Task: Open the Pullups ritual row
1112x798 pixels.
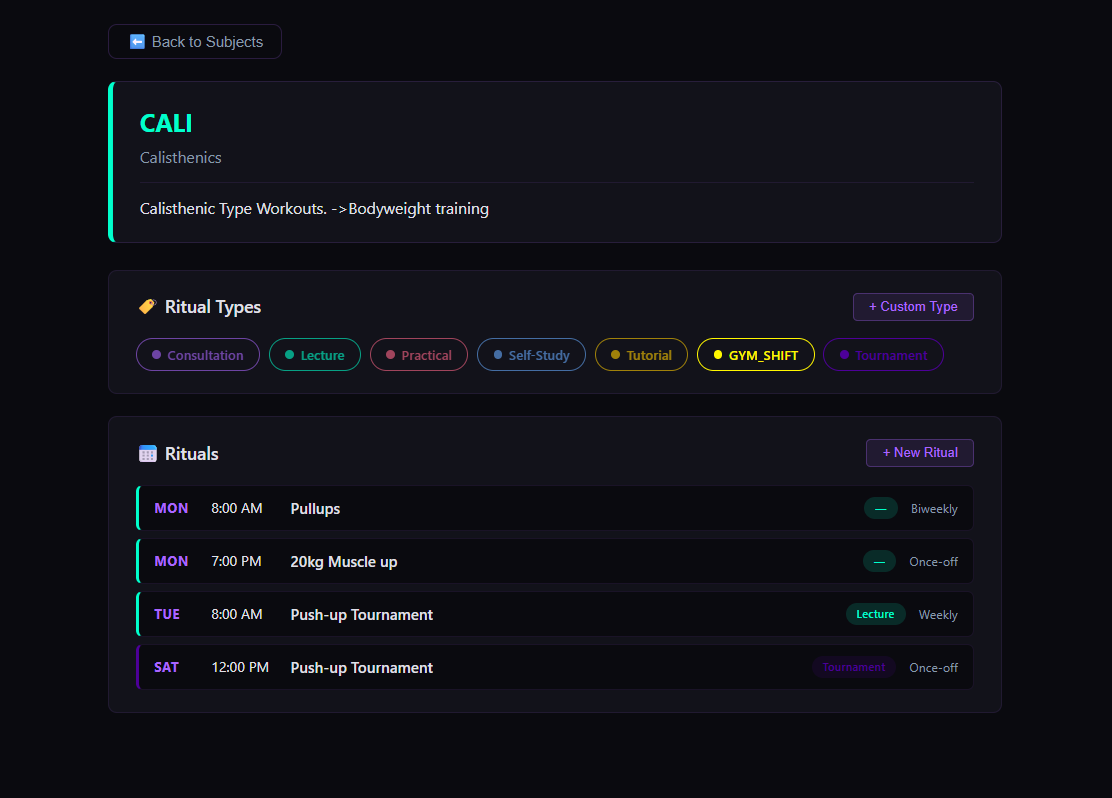Action: [x=555, y=509]
